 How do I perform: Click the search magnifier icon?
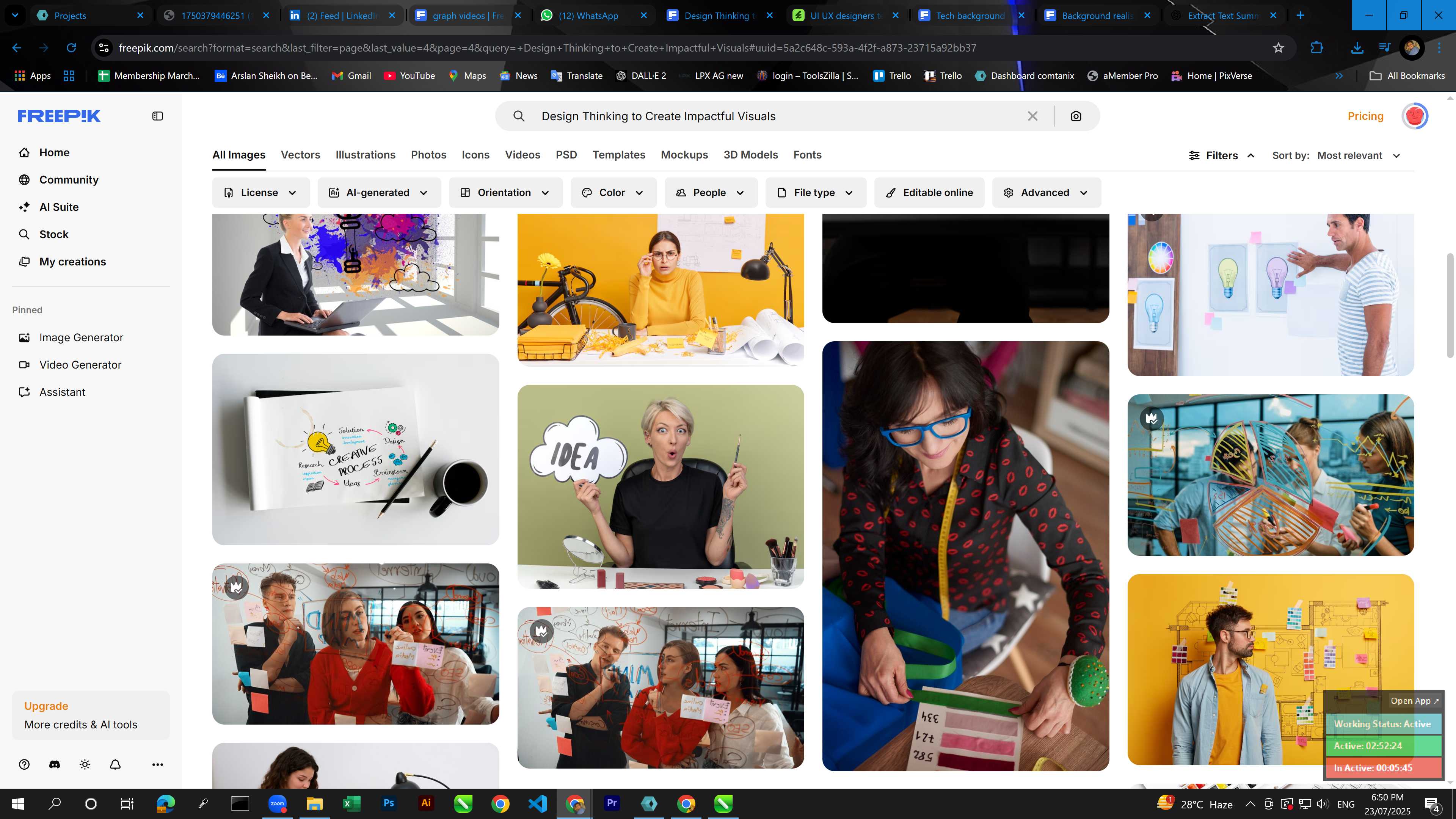pyautogui.click(x=519, y=116)
